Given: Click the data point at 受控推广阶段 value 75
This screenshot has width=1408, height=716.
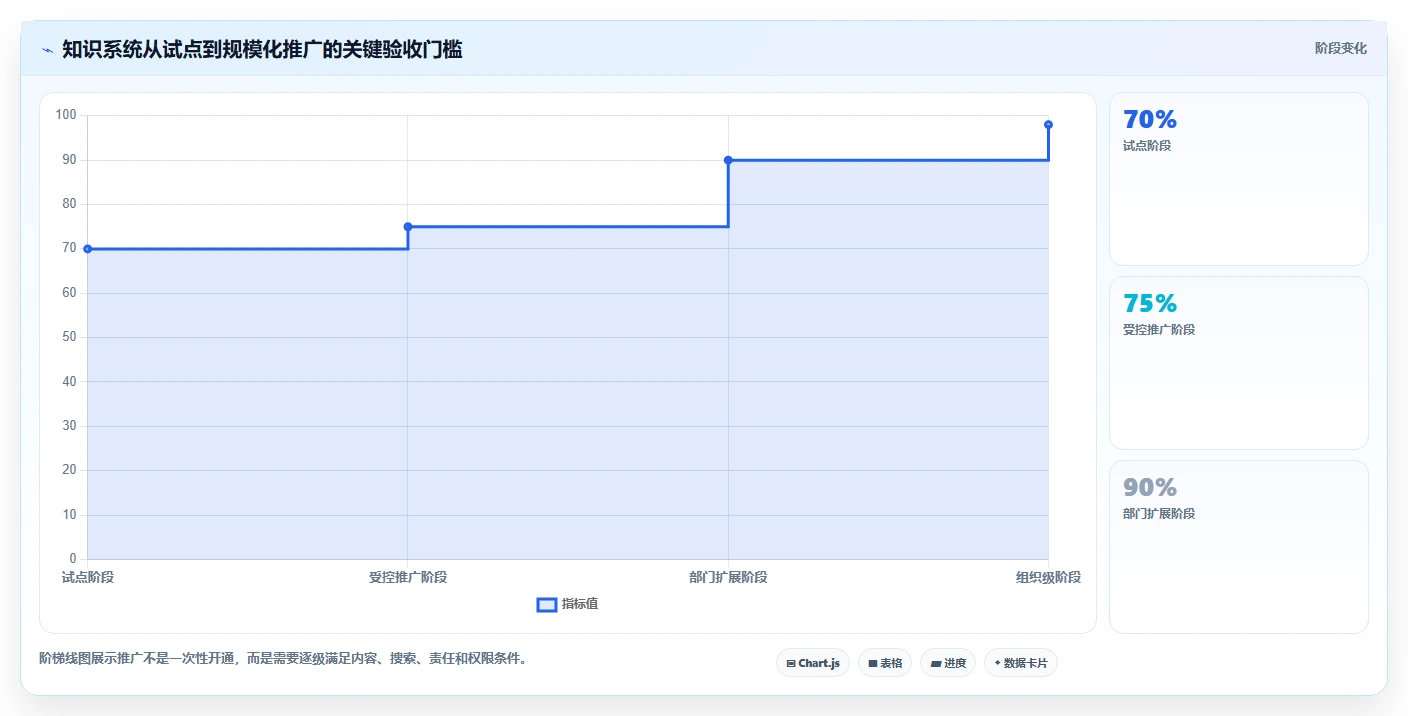Looking at the screenshot, I should pos(408,227).
